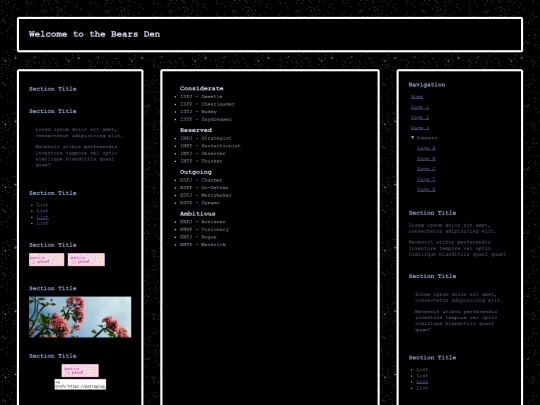Select the ESFP - Go-Getter list item

pyautogui.click(x=204, y=188)
